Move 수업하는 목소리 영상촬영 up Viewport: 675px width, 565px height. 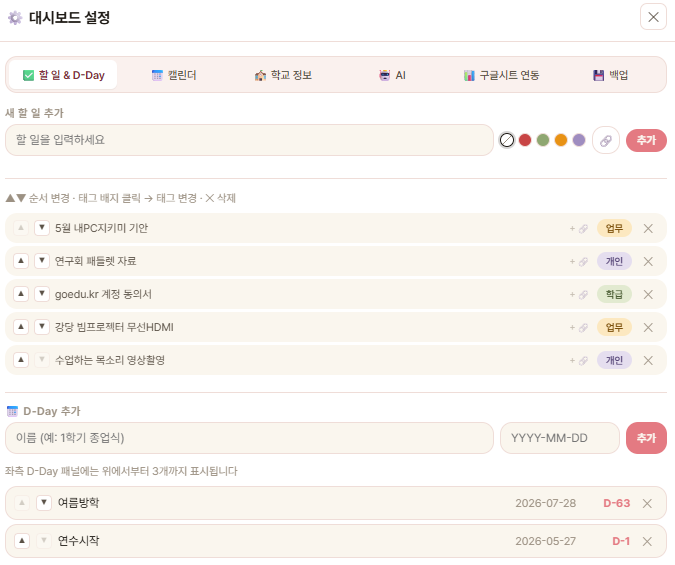pyautogui.click(x=21, y=360)
